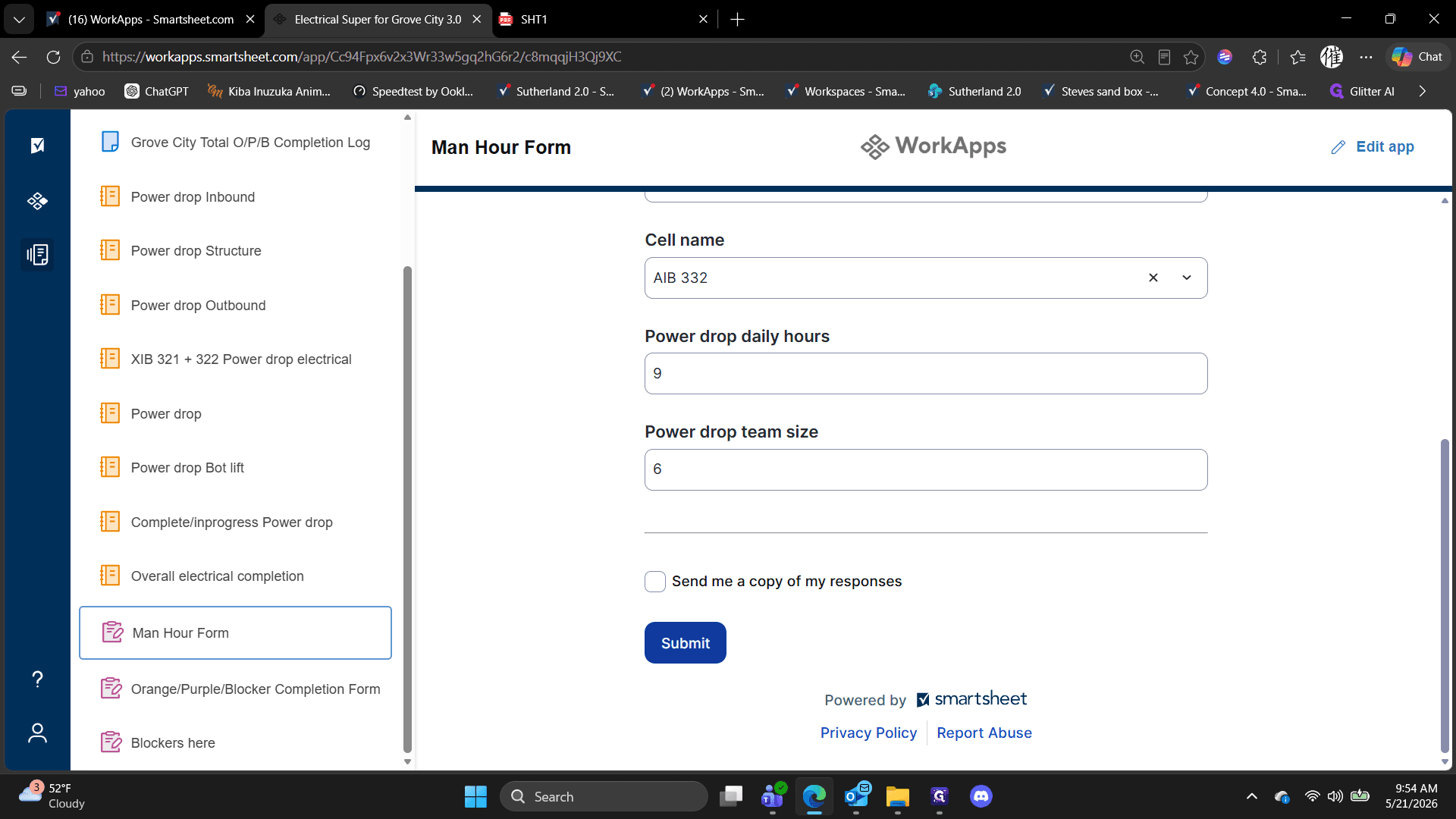This screenshot has height=819, width=1456.
Task: Show hidden system tray icons
Action: click(1251, 796)
